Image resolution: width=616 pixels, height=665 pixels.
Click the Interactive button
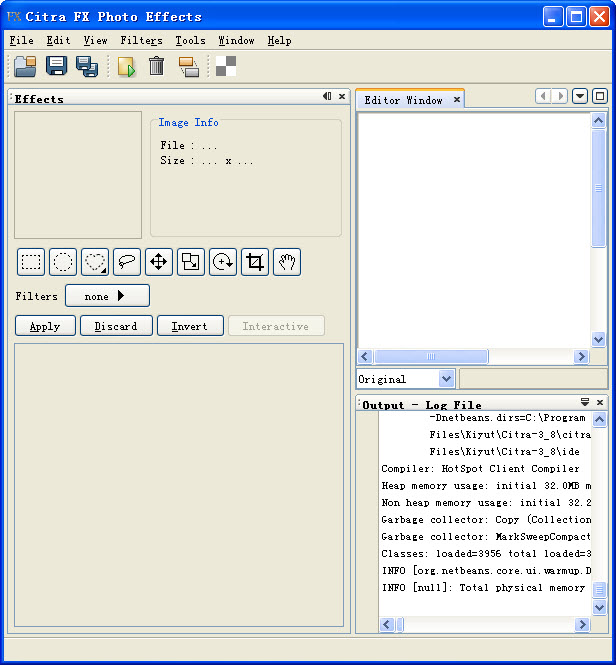coord(276,326)
